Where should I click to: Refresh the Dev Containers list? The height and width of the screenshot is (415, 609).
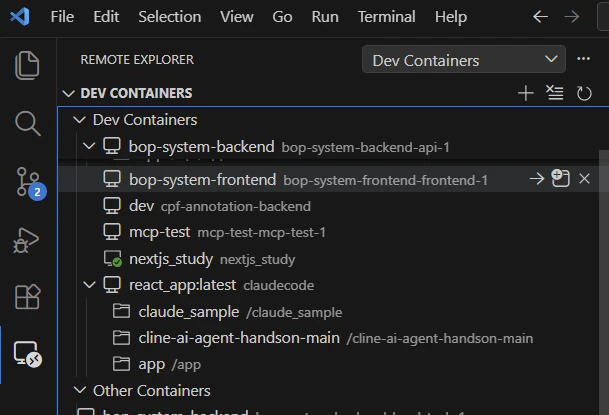coord(584,93)
